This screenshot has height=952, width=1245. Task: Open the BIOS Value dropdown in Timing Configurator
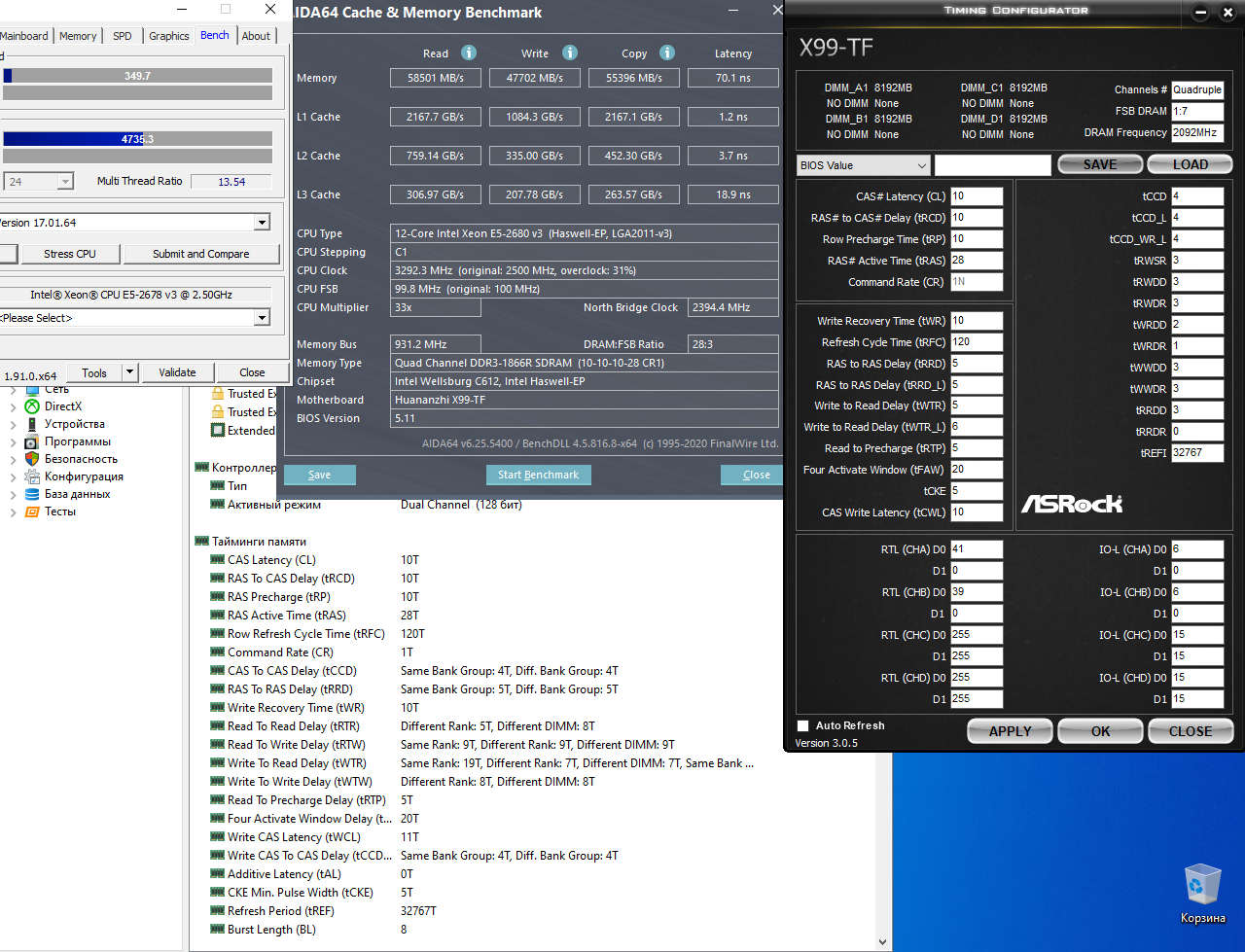(x=864, y=165)
